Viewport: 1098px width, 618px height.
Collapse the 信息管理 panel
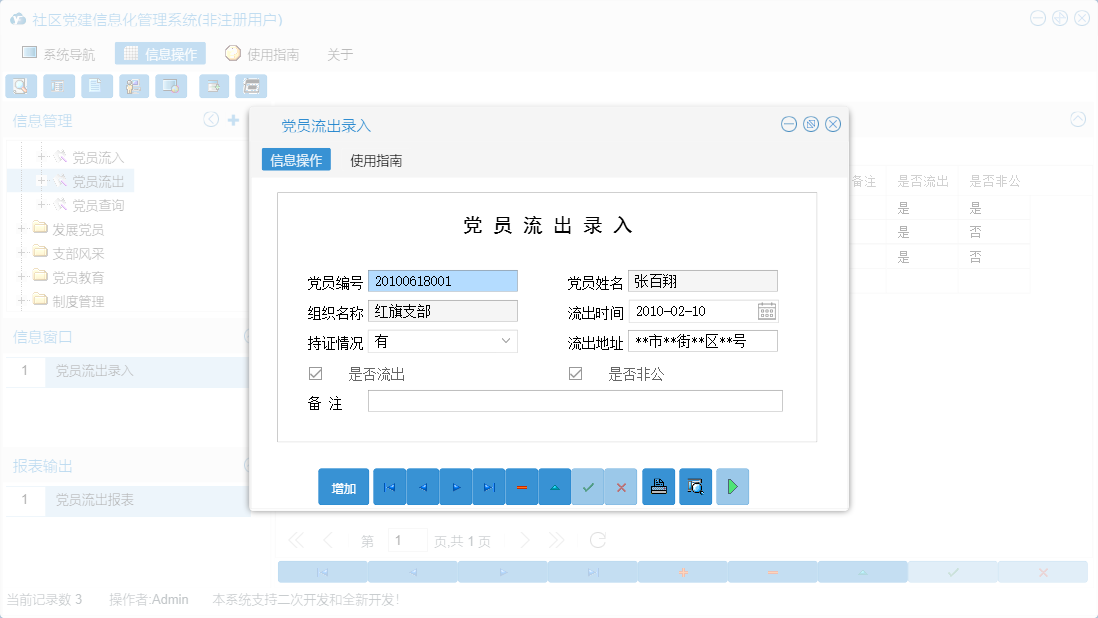pos(210,119)
